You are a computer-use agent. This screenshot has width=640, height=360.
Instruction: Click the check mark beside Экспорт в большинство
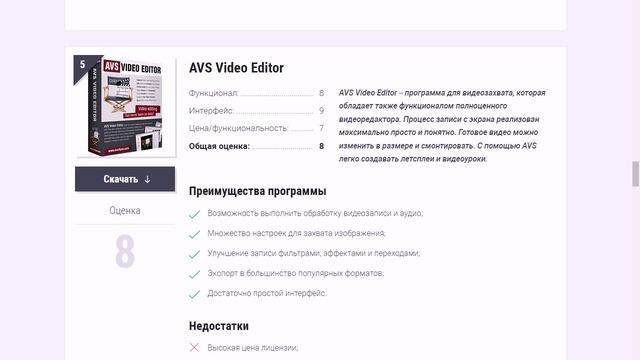click(194, 274)
